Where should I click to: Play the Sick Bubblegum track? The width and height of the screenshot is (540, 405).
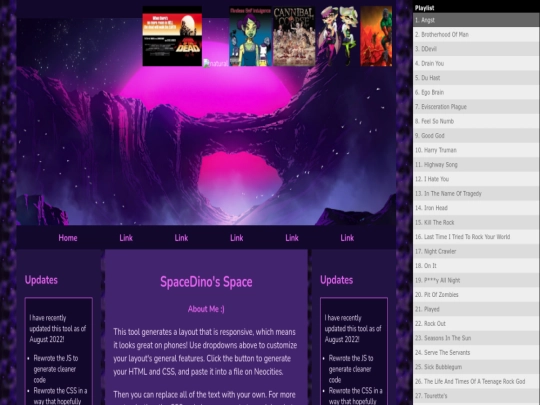point(476,367)
